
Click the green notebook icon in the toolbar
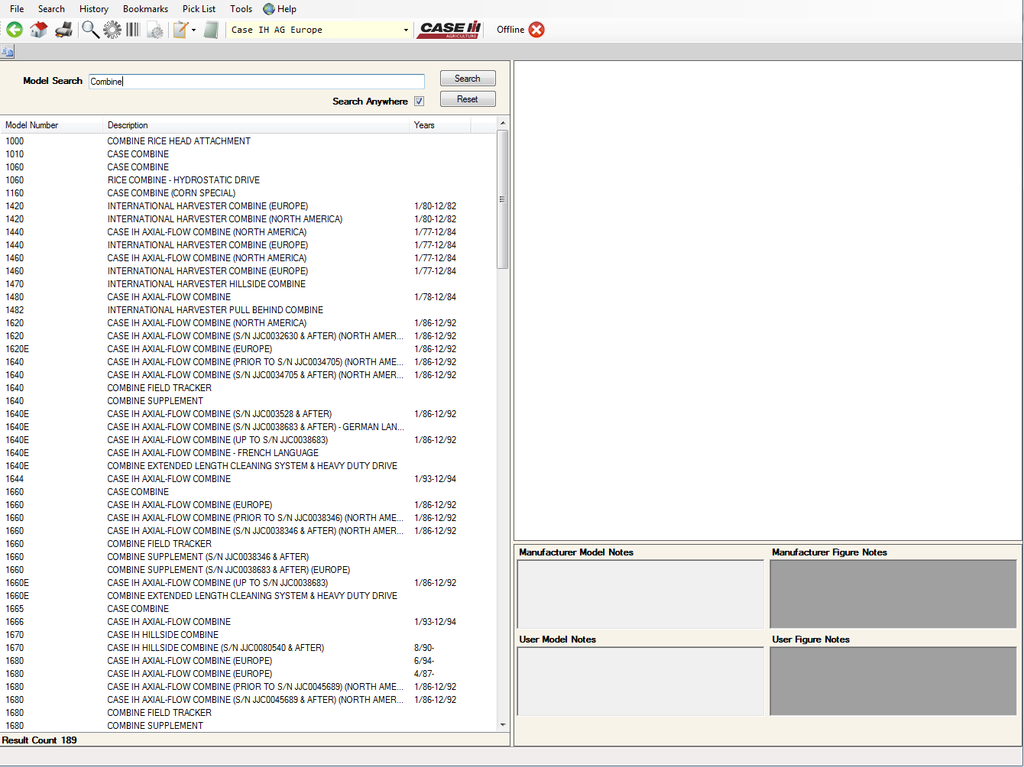[211, 30]
